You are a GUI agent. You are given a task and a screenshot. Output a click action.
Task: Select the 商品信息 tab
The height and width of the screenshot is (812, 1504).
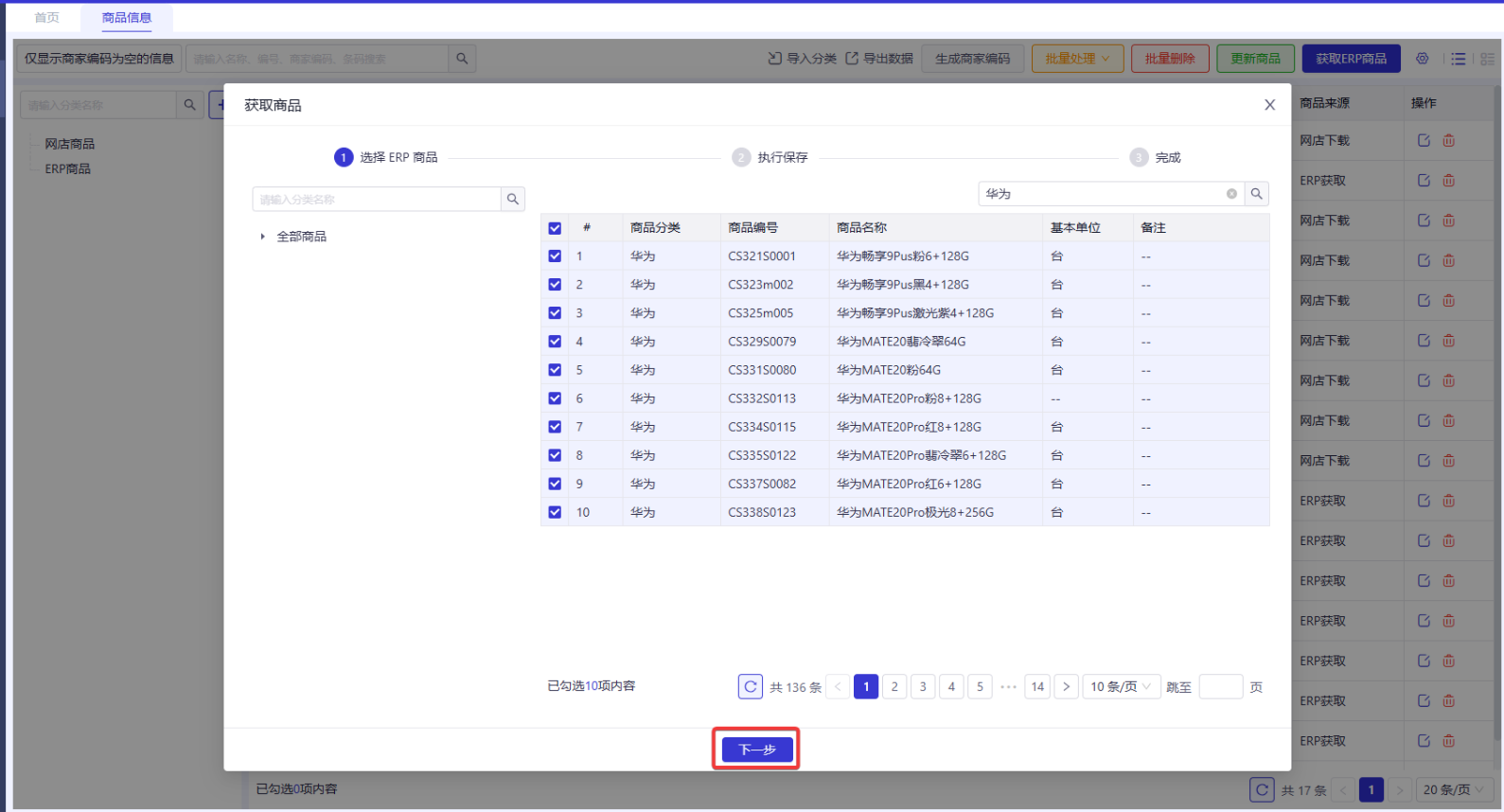click(127, 18)
